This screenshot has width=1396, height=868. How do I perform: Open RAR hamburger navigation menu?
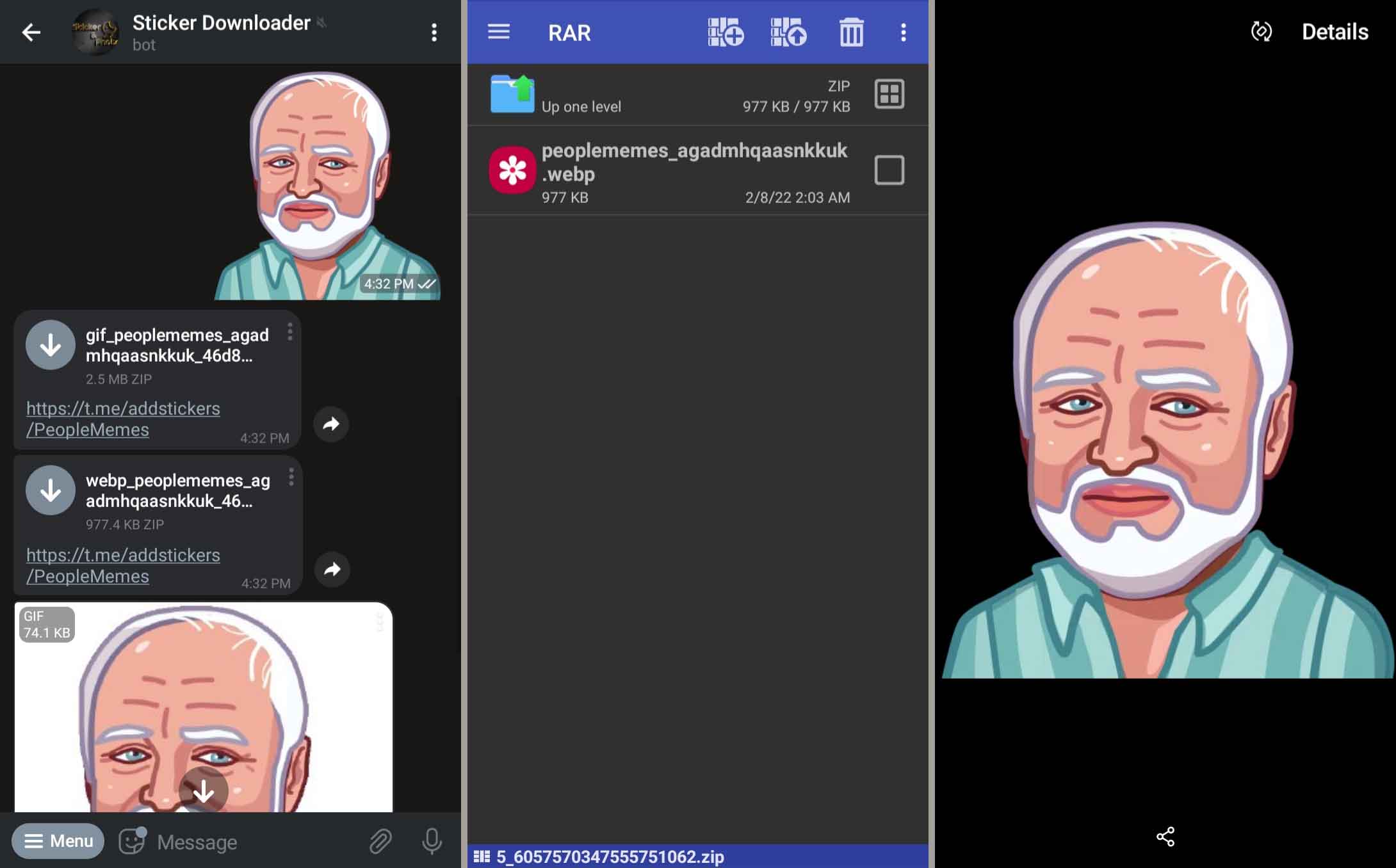click(499, 32)
